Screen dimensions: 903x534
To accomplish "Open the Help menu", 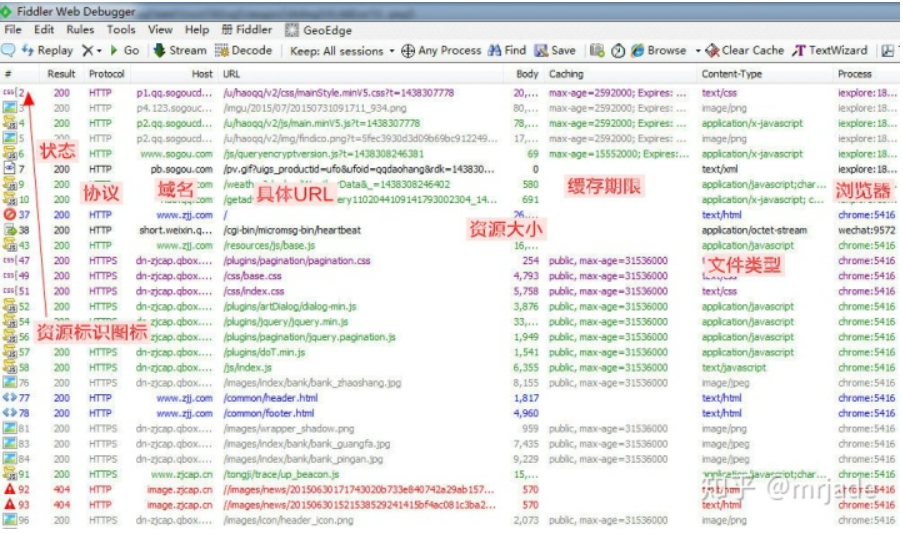I will coord(197,30).
